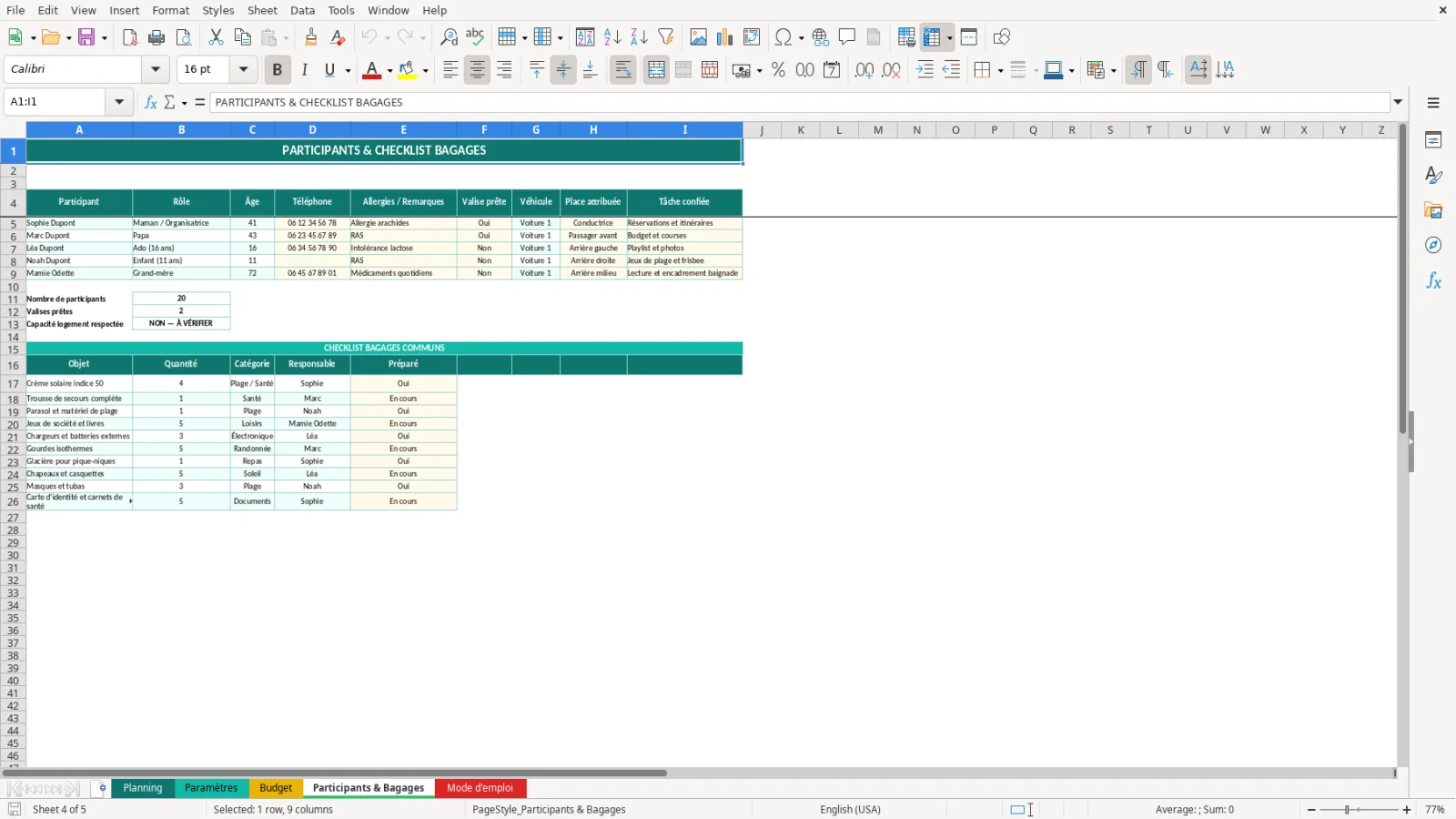Apply the yellow background color swatch
The height and width of the screenshot is (819, 1456).
coord(408,71)
